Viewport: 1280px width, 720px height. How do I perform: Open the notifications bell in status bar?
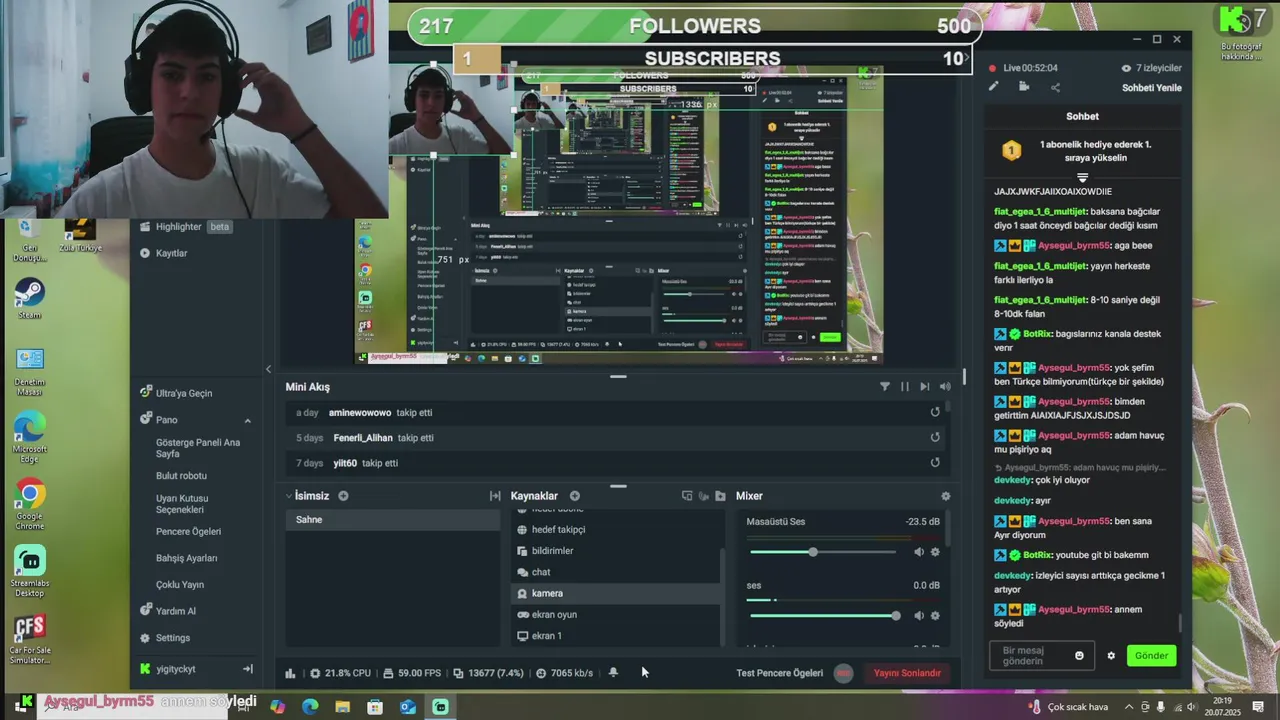[613, 673]
